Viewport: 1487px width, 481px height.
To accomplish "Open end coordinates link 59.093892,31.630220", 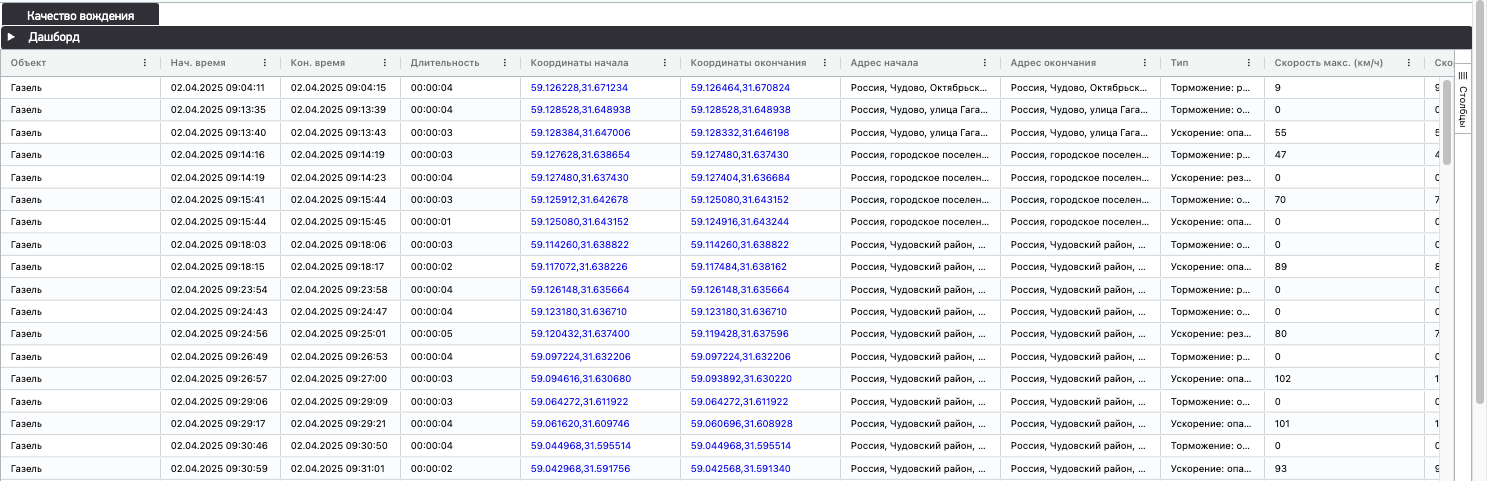I will 740,379.
